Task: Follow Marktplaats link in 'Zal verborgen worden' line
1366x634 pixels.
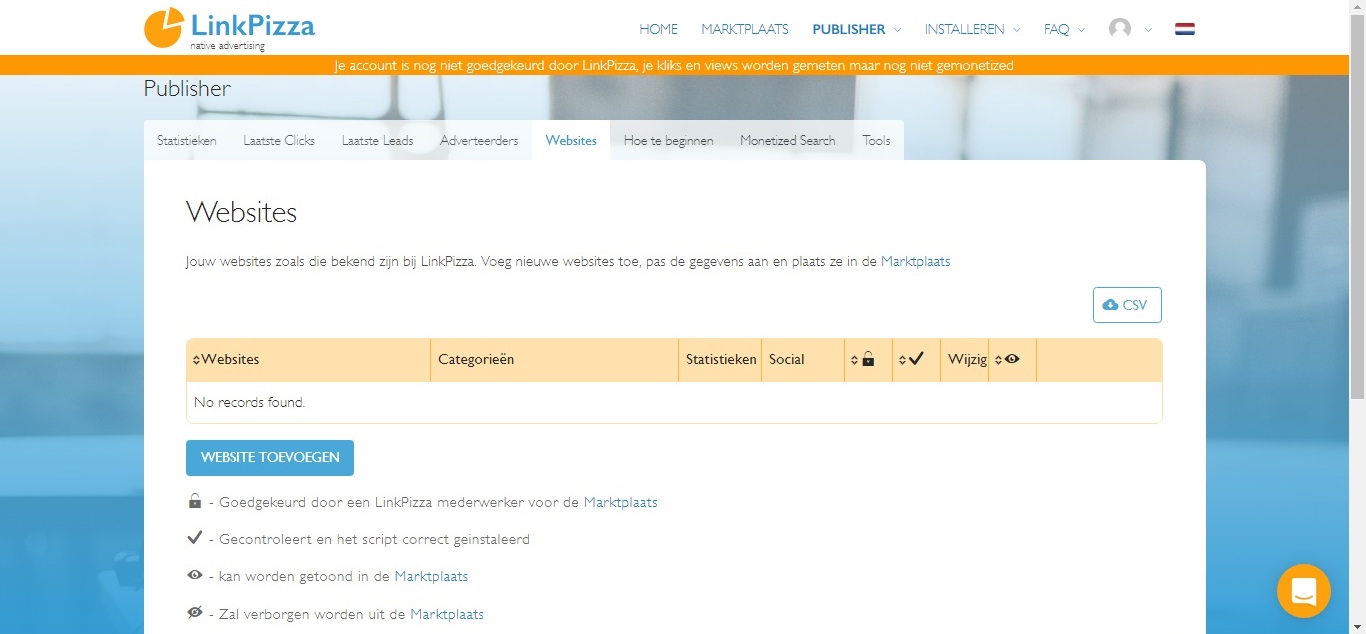Action: pos(447,614)
